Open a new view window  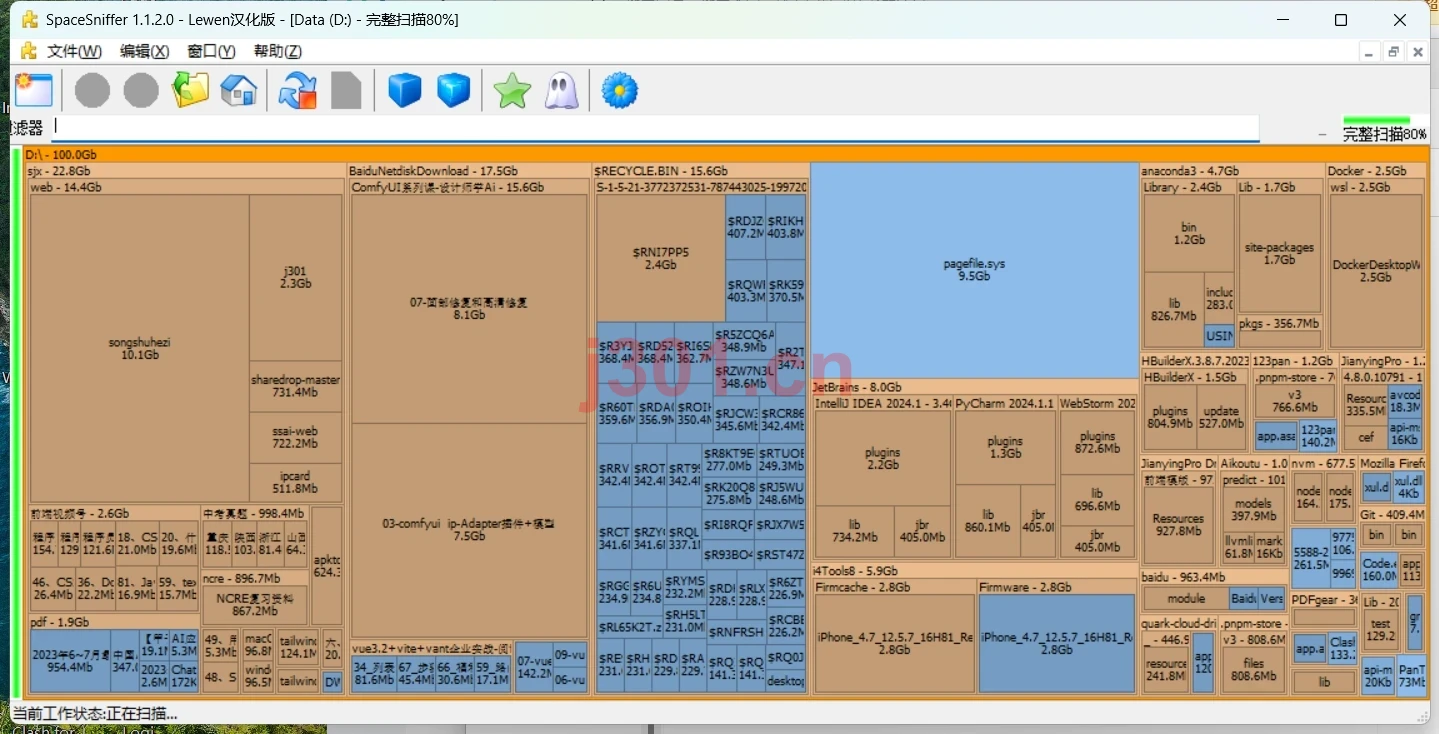point(33,91)
